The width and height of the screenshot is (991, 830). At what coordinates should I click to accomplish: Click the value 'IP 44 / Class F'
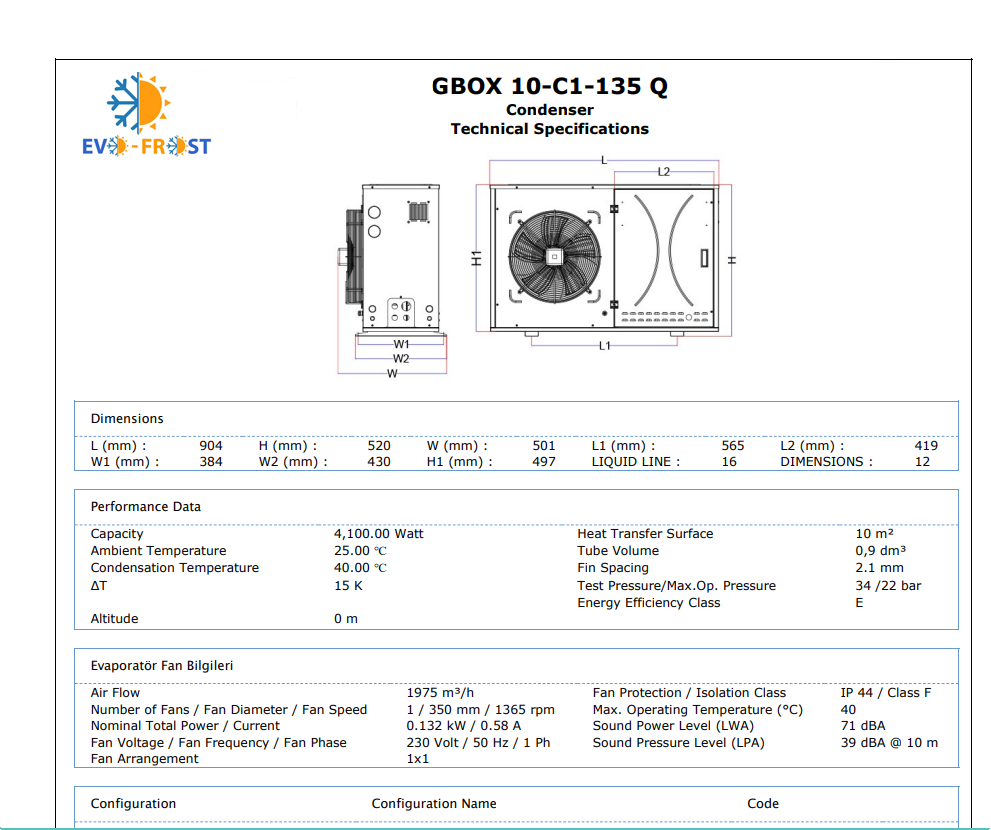[x=886, y=693]
